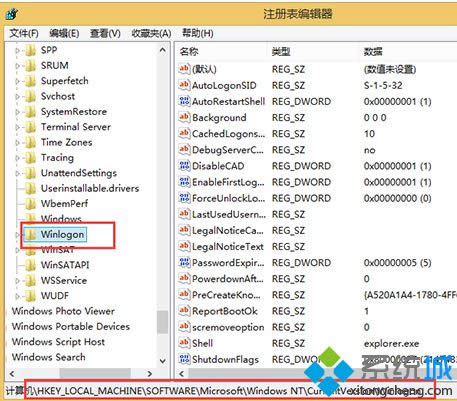
Task: Click tree pane vertical scrollbar down arrow
Action: click(x=163, y=361)
